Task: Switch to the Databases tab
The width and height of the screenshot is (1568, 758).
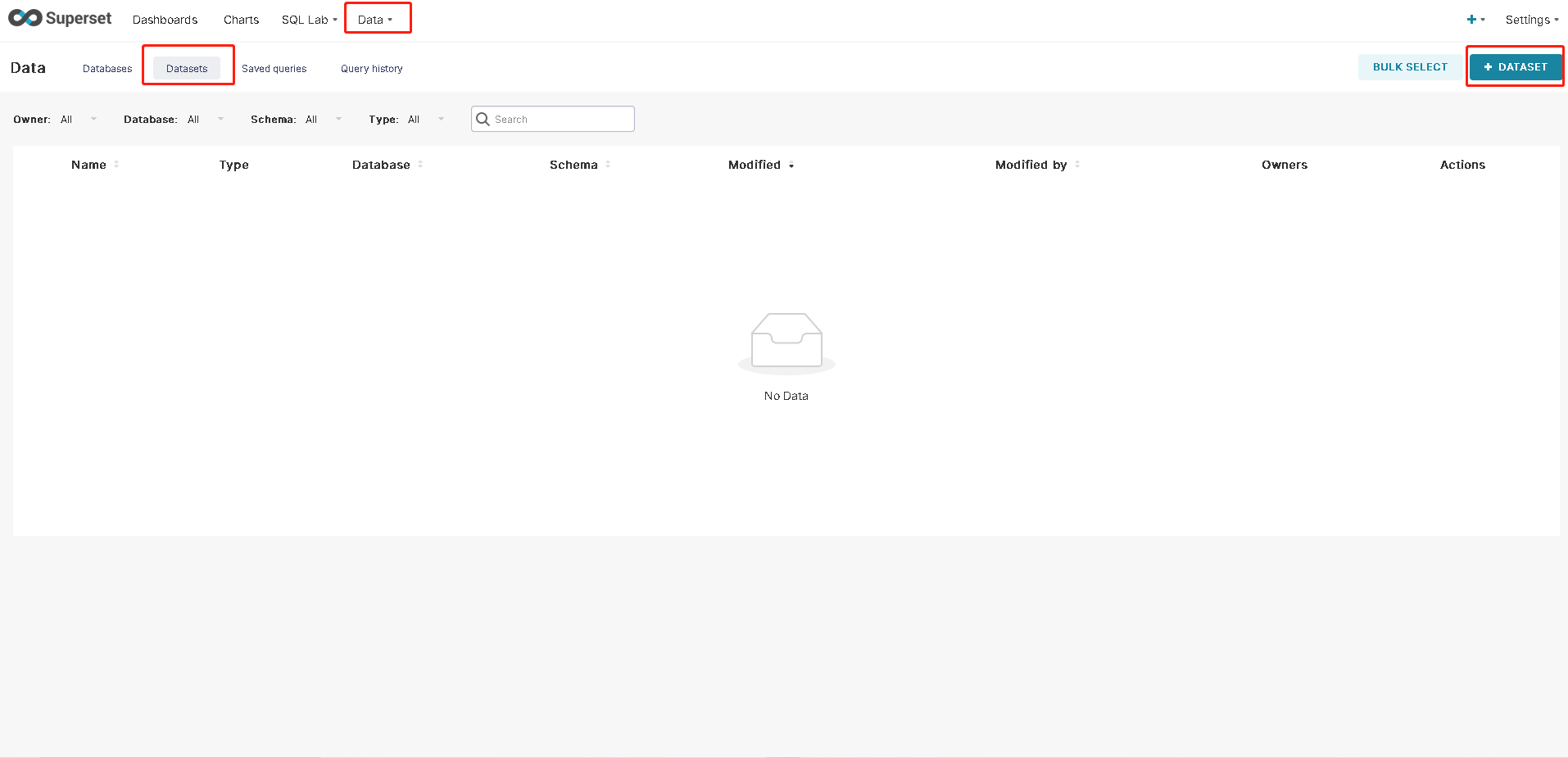Action: [106, 68]
